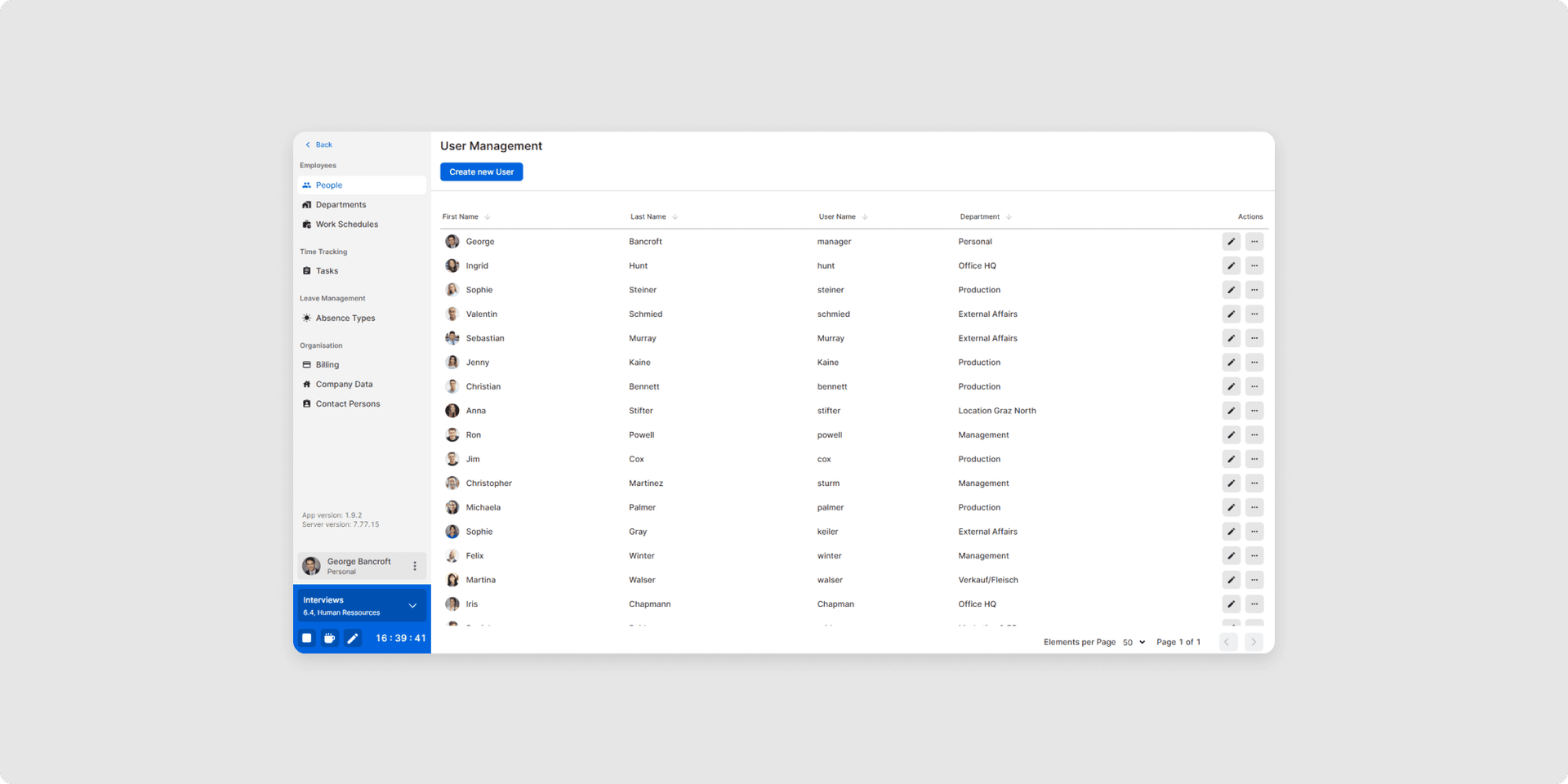Stop the running timer with stop icon
This screenshot has width=1568, height=784.
point(307,639)
